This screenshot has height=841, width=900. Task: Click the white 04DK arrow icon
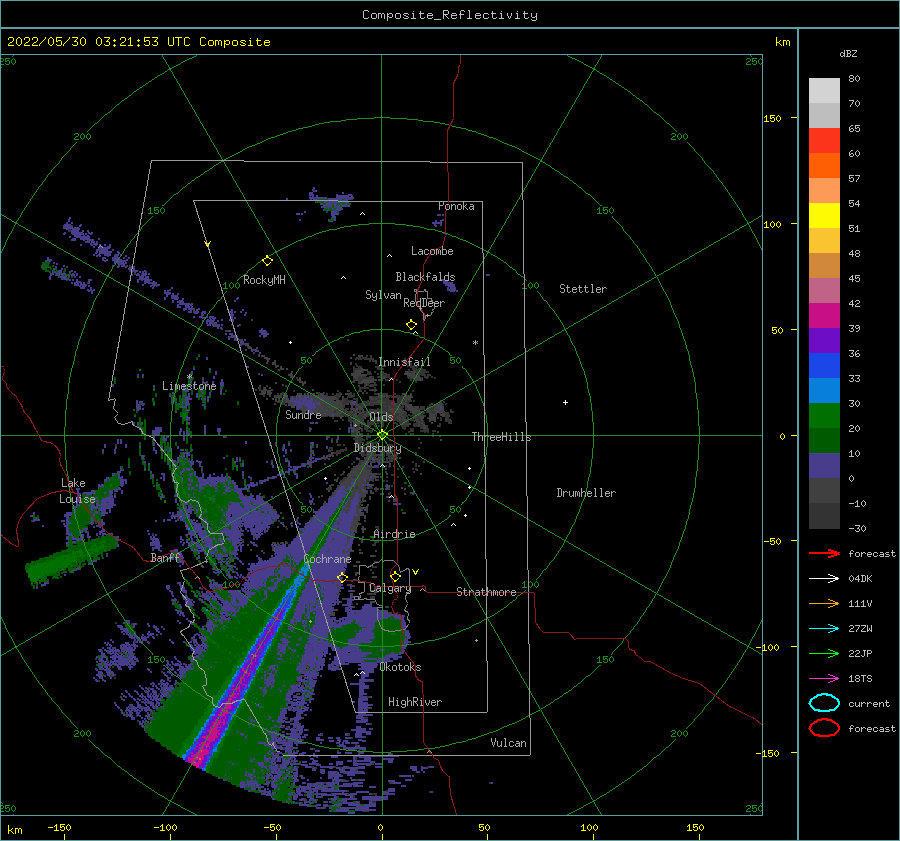coord(824,578)
